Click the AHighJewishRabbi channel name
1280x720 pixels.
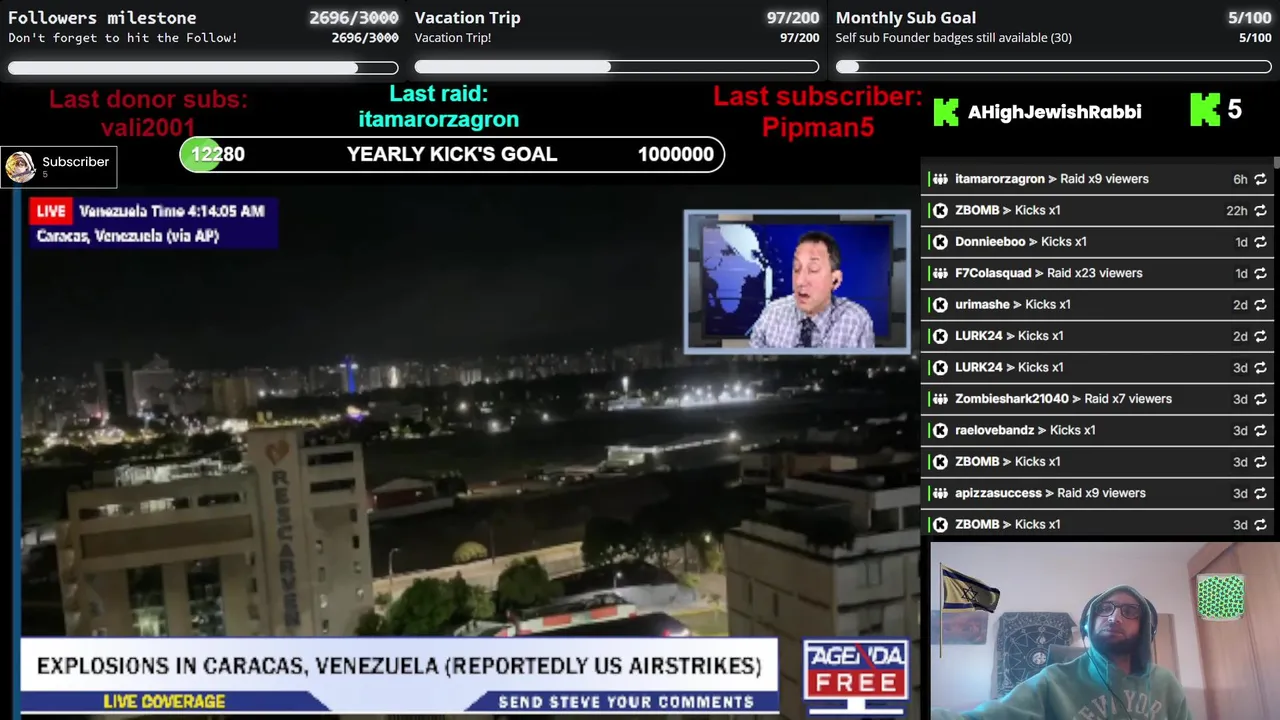pos(1054,112)
